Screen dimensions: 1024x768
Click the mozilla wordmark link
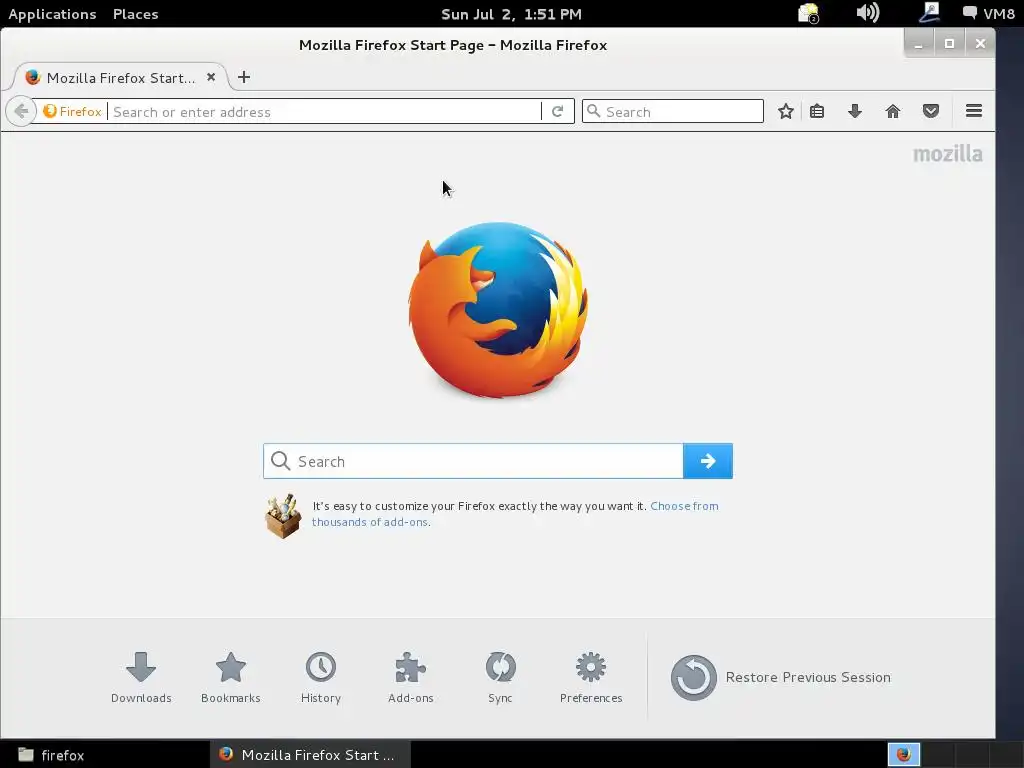coord(948,154)
